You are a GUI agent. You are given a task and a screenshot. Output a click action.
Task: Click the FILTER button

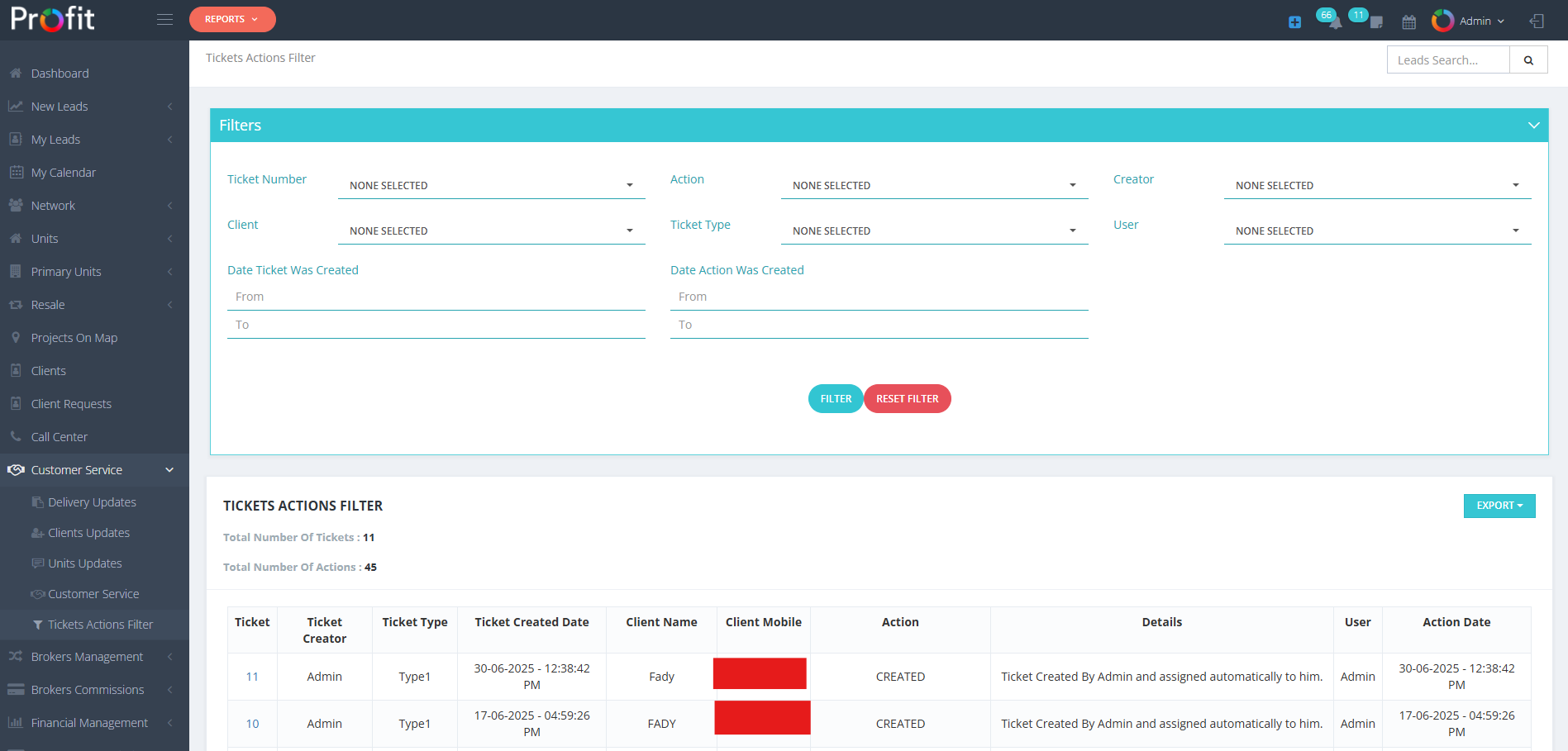[835, 398]
